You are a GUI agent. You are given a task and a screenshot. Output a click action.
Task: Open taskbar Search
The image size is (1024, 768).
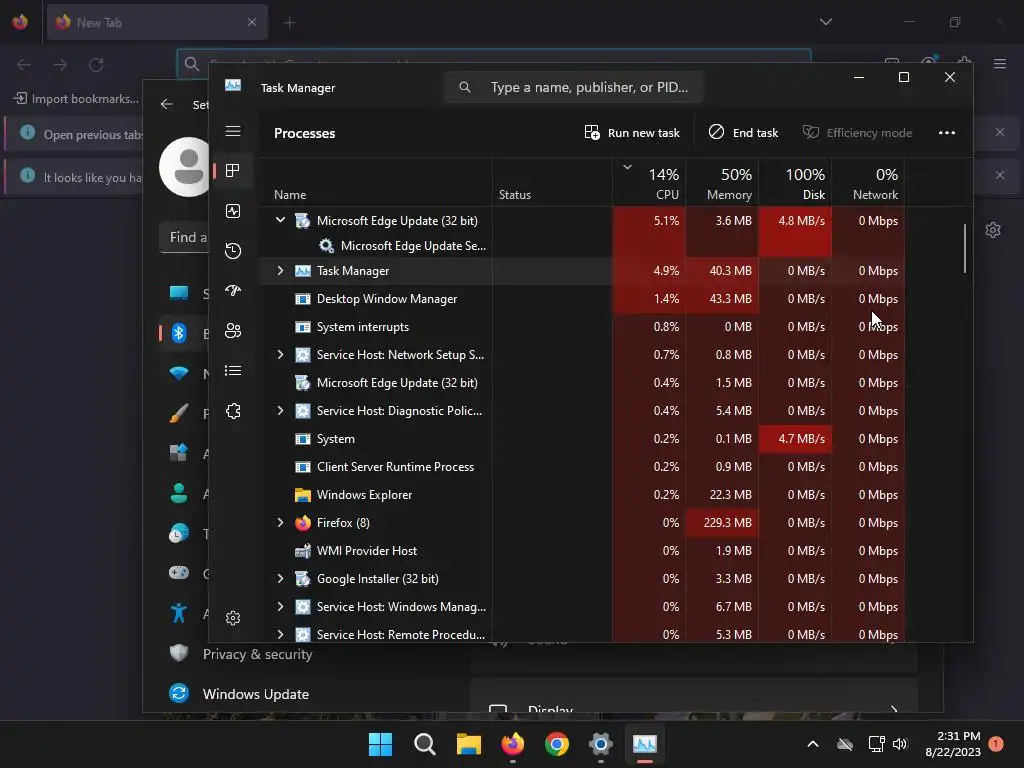pyautogui.click(x=424, y=744)
